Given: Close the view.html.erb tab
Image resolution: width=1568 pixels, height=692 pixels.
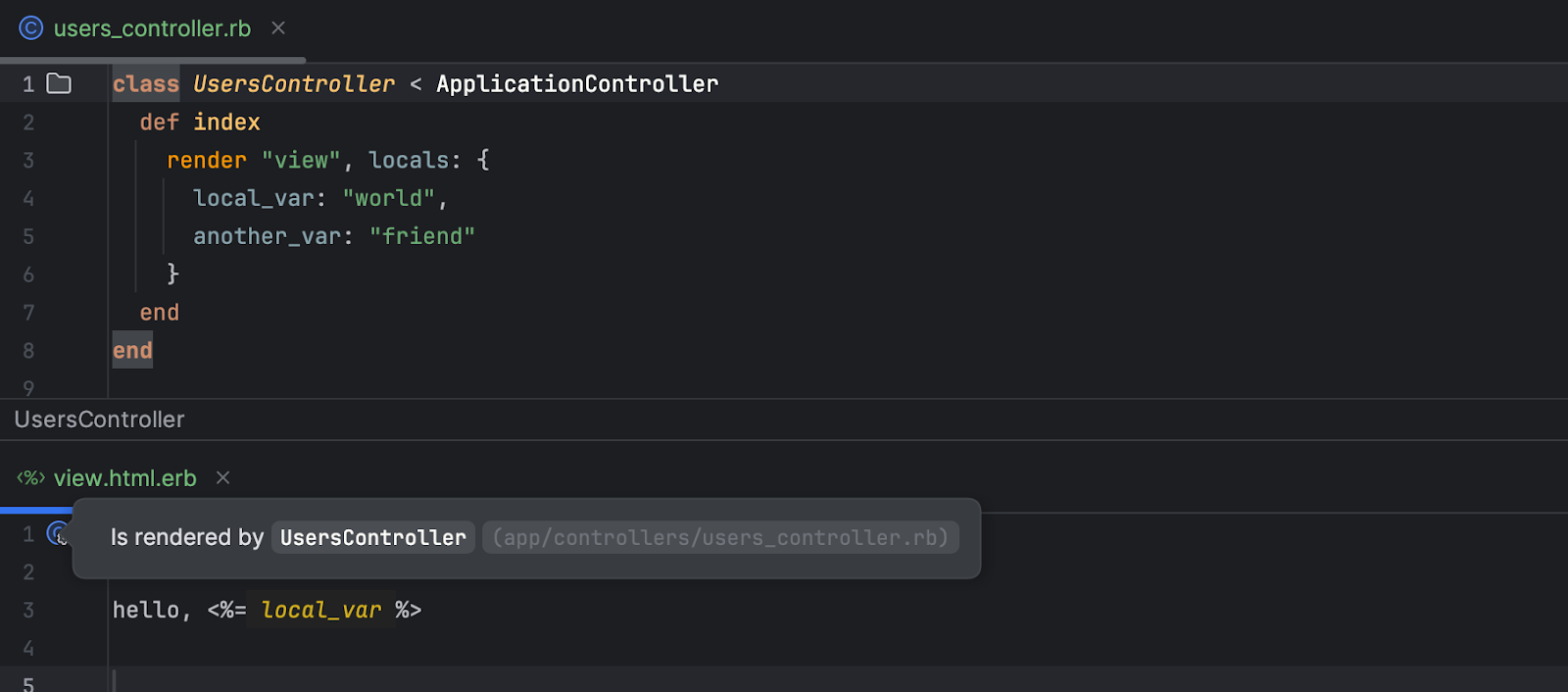Looking at the screenshot, I should 223,478.
